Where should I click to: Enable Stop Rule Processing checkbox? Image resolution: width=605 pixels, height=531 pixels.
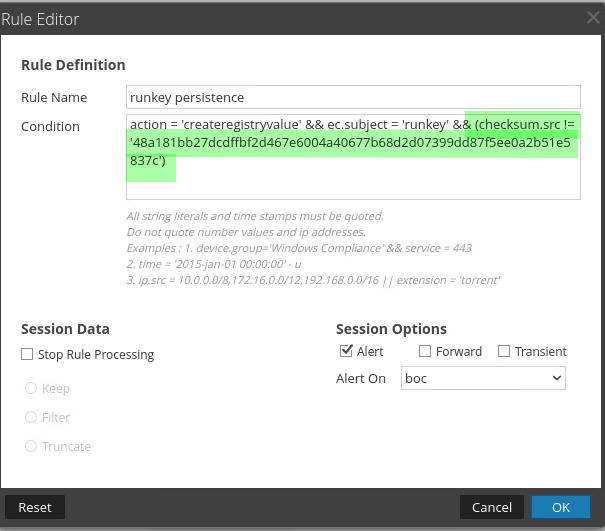coord(27,354)
